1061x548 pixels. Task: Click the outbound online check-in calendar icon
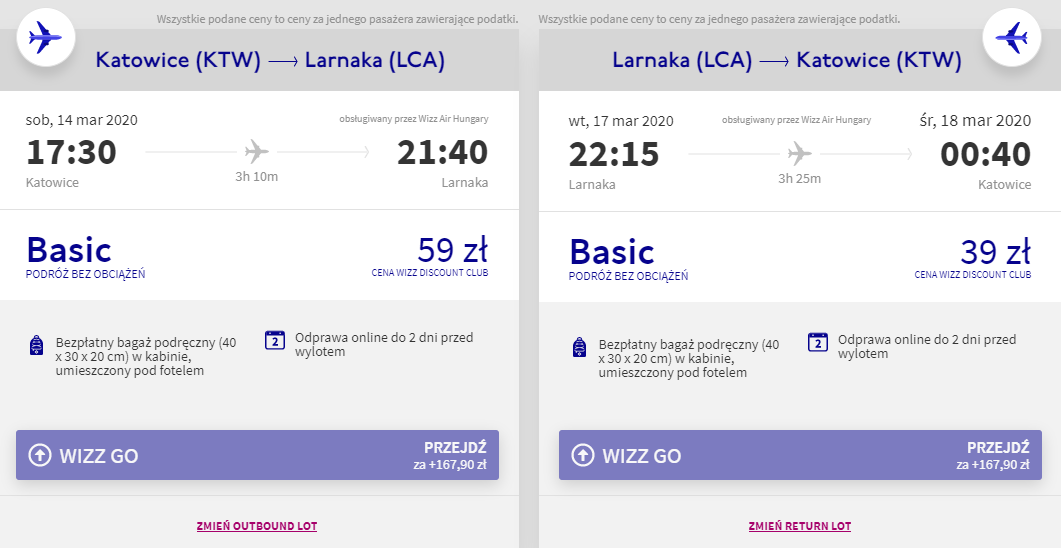(275, 340)
